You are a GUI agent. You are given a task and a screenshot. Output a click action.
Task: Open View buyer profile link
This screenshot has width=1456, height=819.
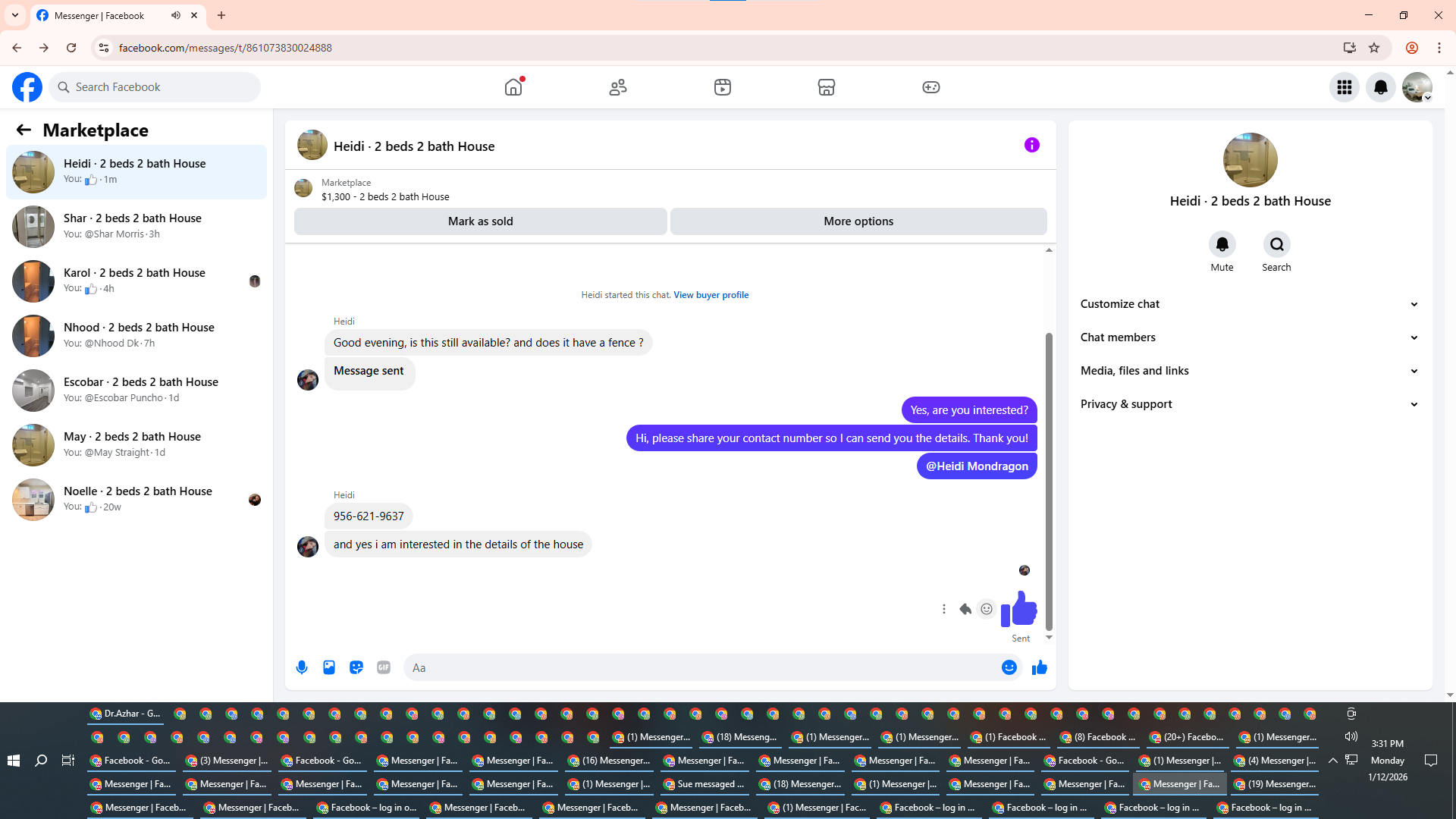click(x=711, y=295)
